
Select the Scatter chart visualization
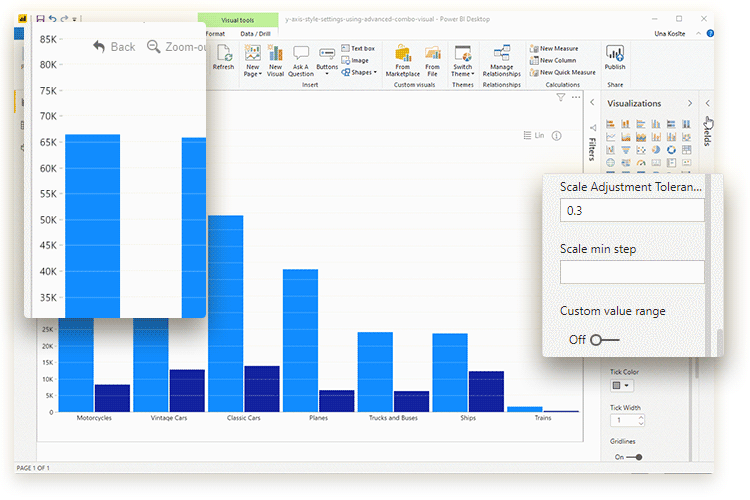(641, 150)
